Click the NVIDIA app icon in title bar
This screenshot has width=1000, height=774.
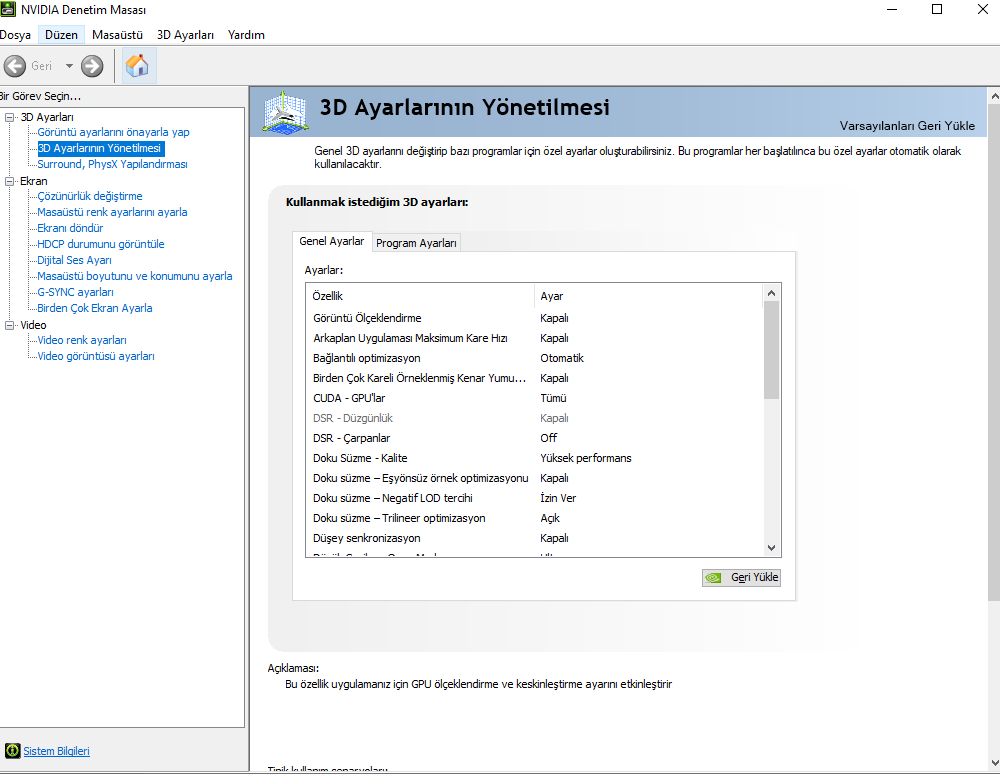pyautogui.click(x=8, y=9)
